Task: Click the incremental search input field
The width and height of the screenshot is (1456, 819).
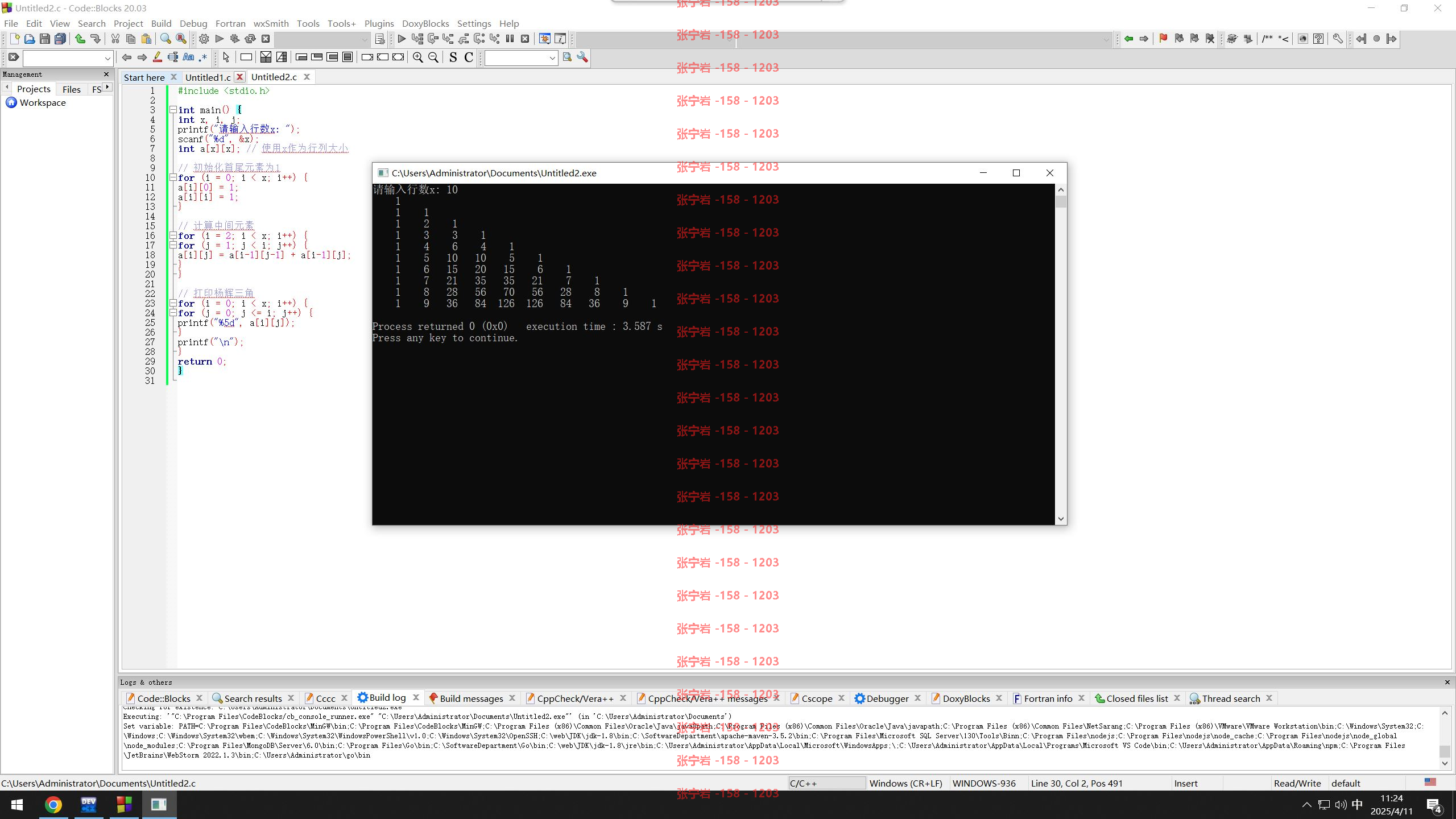Action: pyautogui.click(x=63, y=58)
